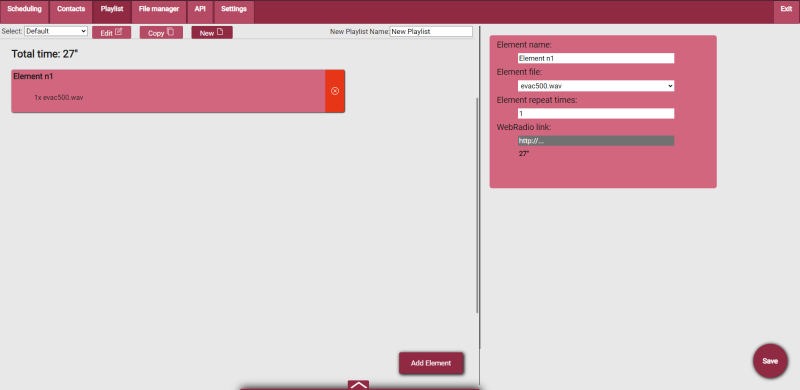Save the playlist with round Save button
The height and width of the screenshot is (390, 800).
[770, 361]
